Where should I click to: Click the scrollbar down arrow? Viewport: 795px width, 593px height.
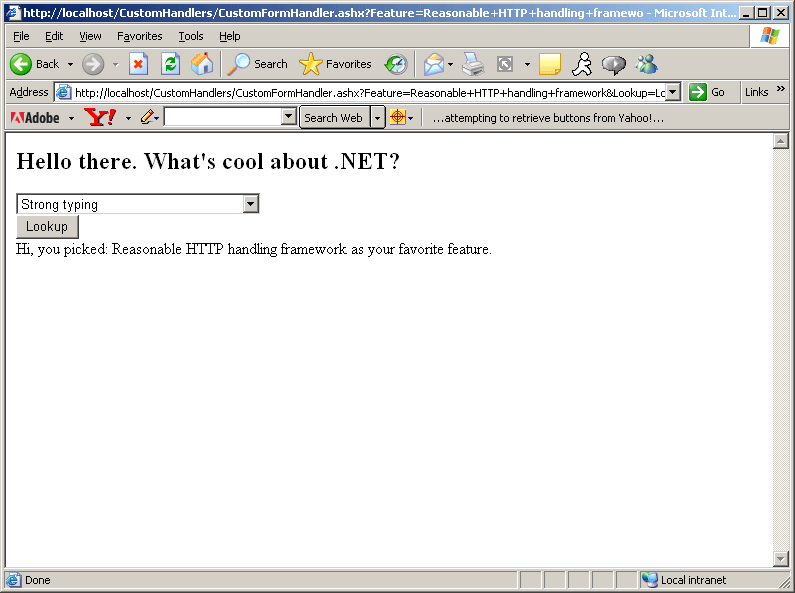tap(781, 559)
